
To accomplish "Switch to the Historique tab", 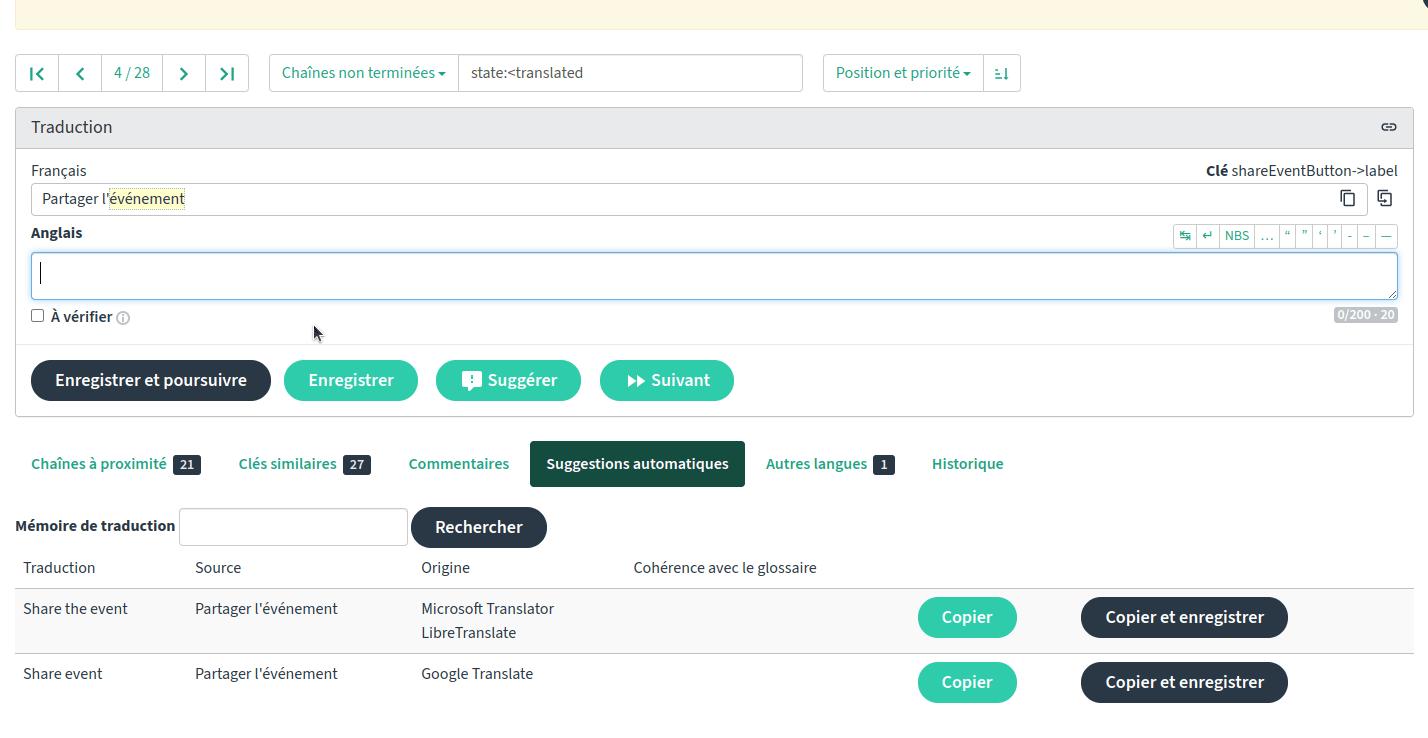I will pyautogui.click(x=967, y=464).
